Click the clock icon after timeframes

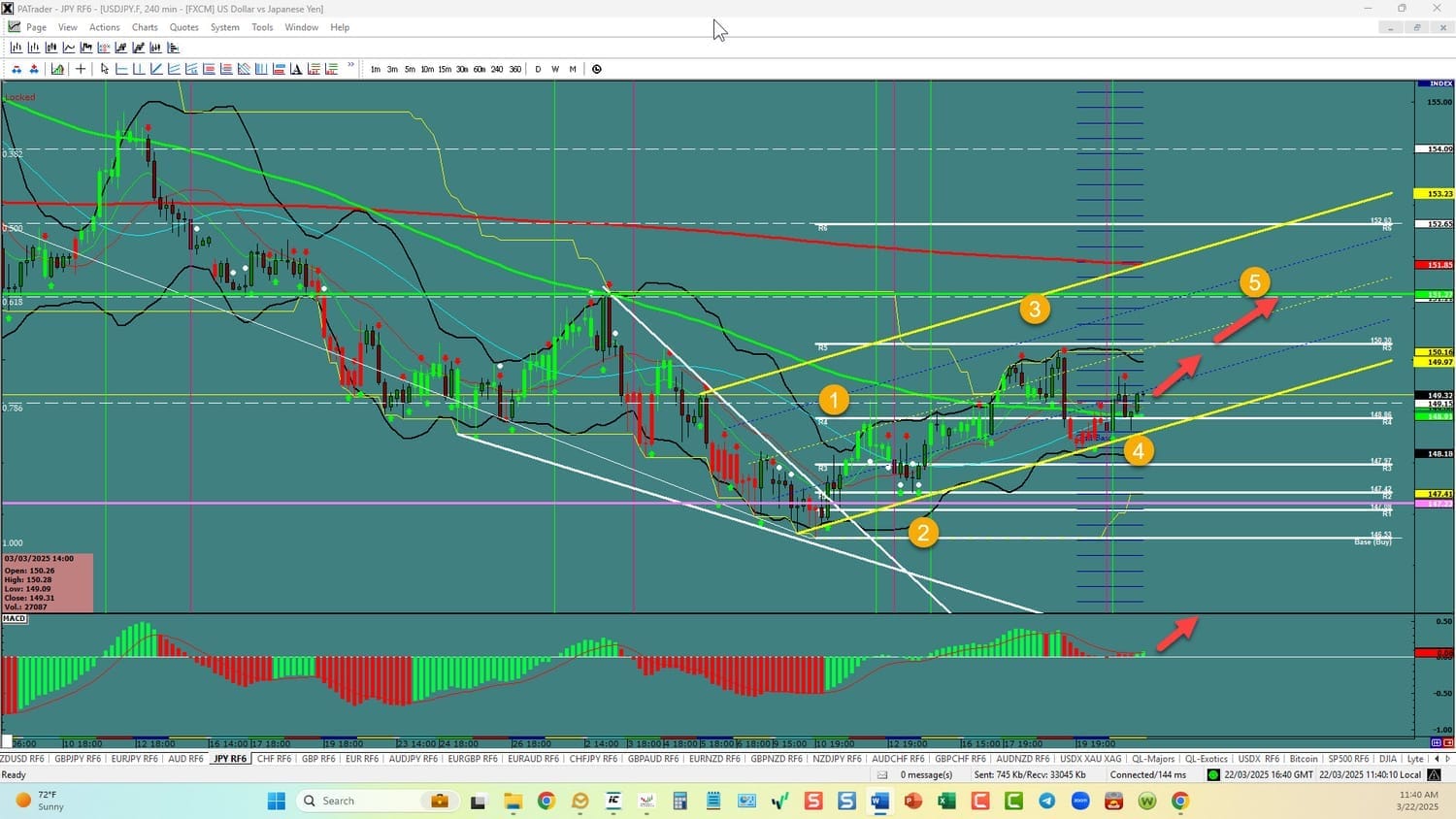[x=597, y=69]
